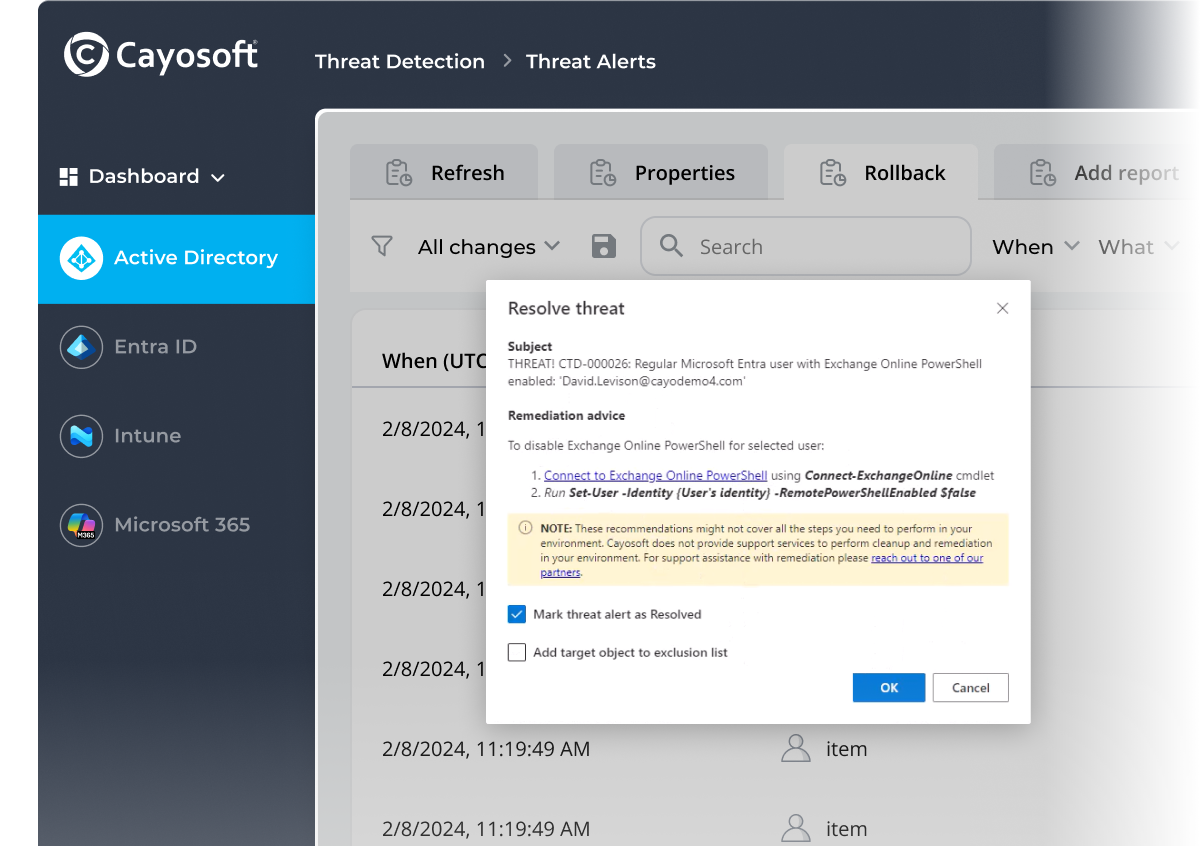1200x846 pixels.
Task: Select the Intune sidebar icon
Action: click(x=81, y=436)
